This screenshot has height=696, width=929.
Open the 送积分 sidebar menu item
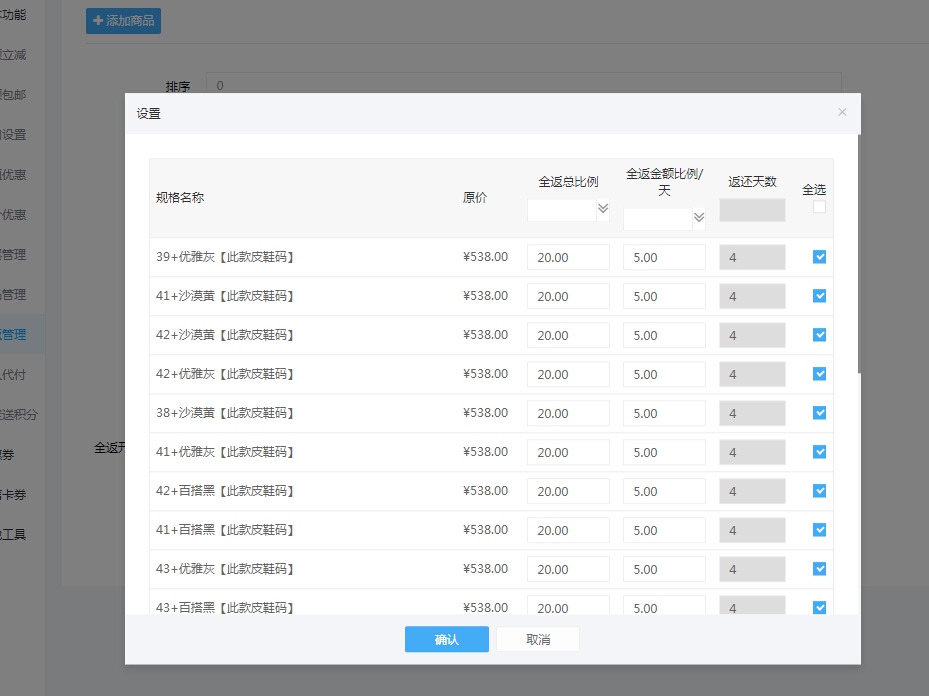pyautogui.click(x=19, y=415)
